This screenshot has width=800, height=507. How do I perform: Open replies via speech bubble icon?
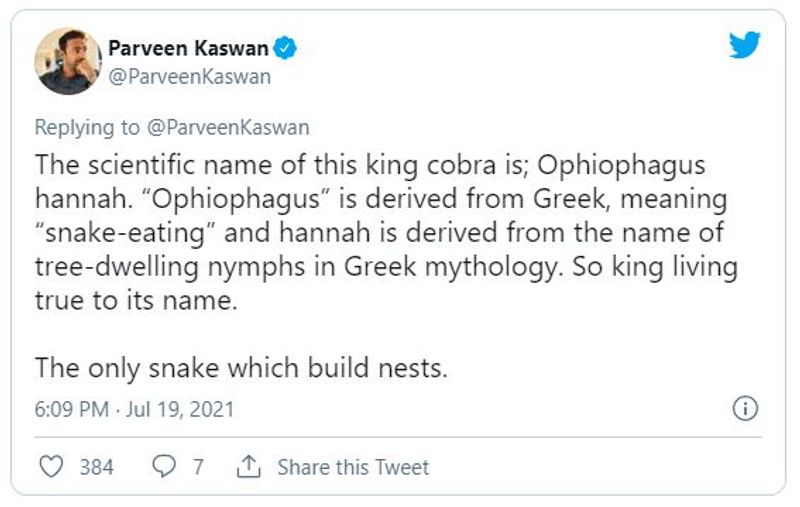(164, 467)
